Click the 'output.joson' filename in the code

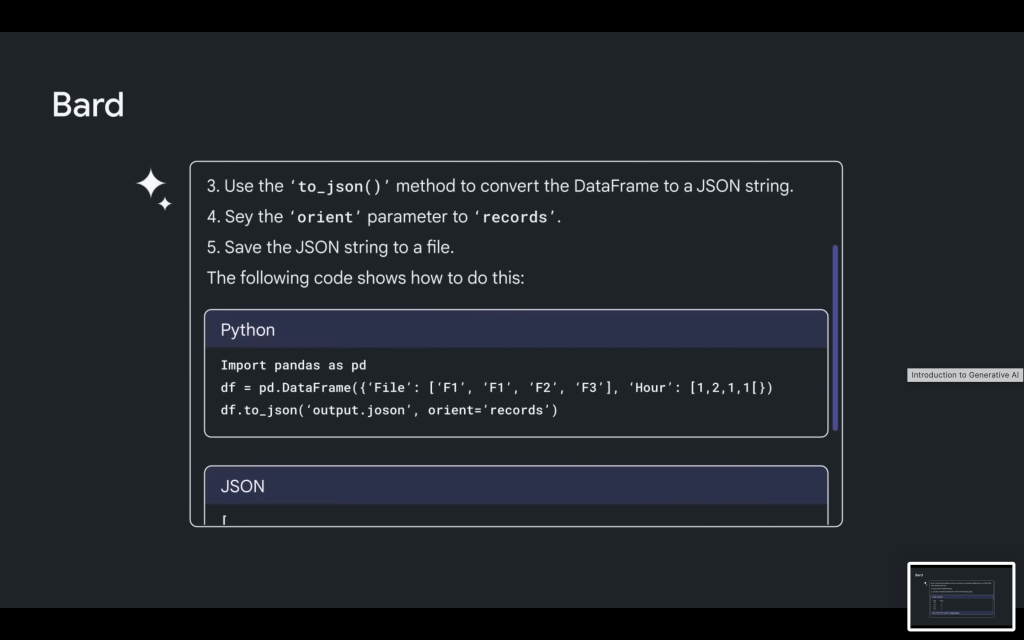tap(362, 410)
